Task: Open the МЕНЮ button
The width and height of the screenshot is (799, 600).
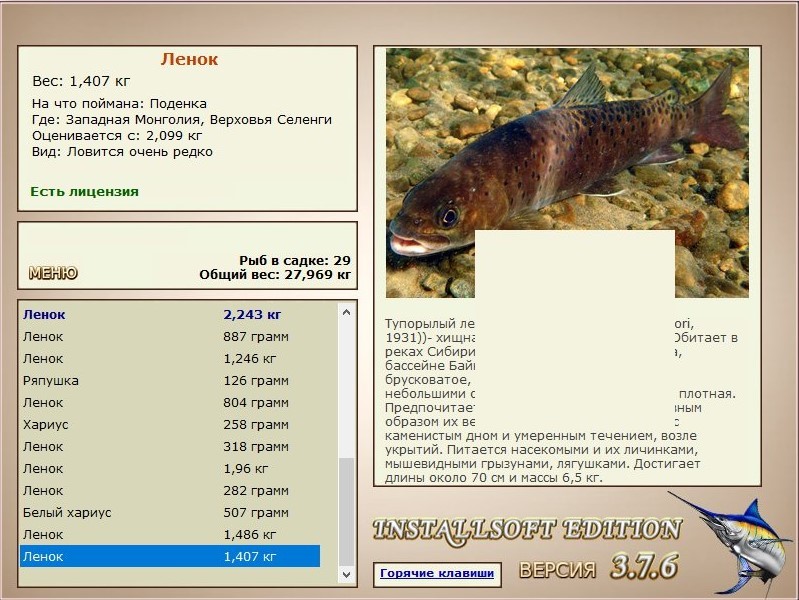Action: coord(53,273)
